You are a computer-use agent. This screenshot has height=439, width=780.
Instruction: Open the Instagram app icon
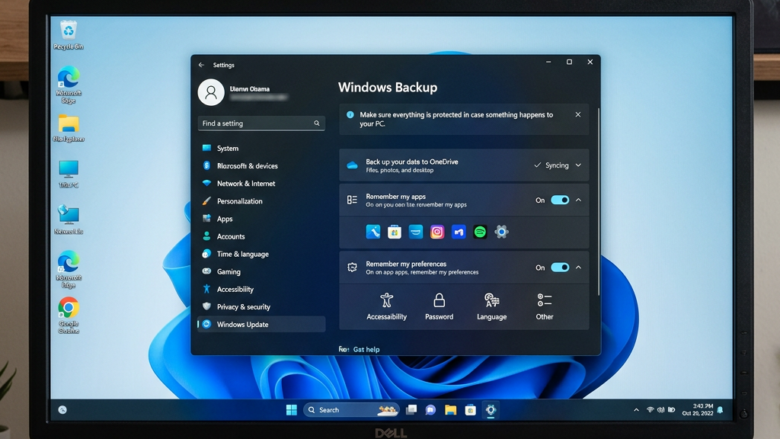coord(437,232)
